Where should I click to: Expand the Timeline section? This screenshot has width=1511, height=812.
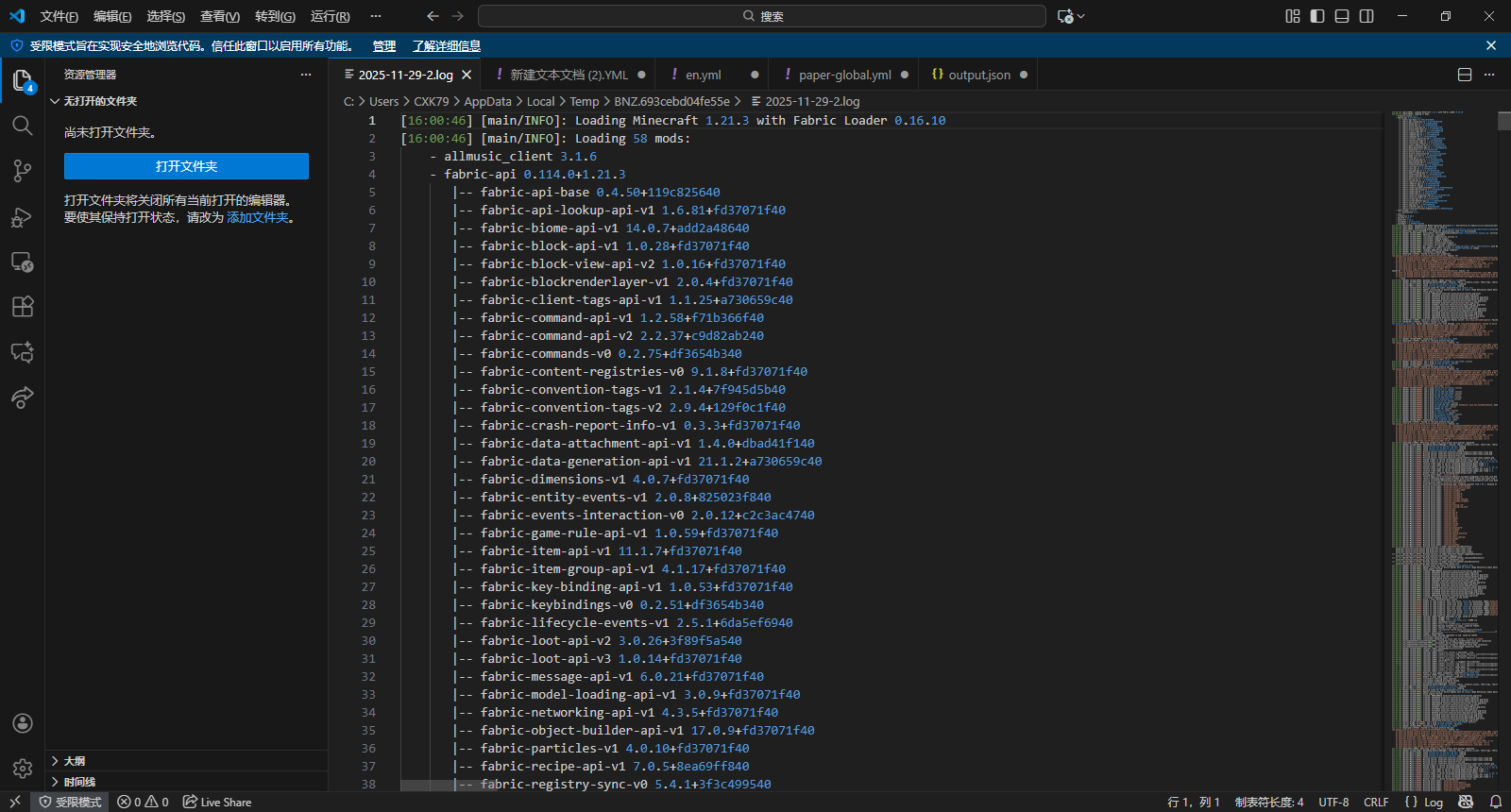[x=186, y=782]
